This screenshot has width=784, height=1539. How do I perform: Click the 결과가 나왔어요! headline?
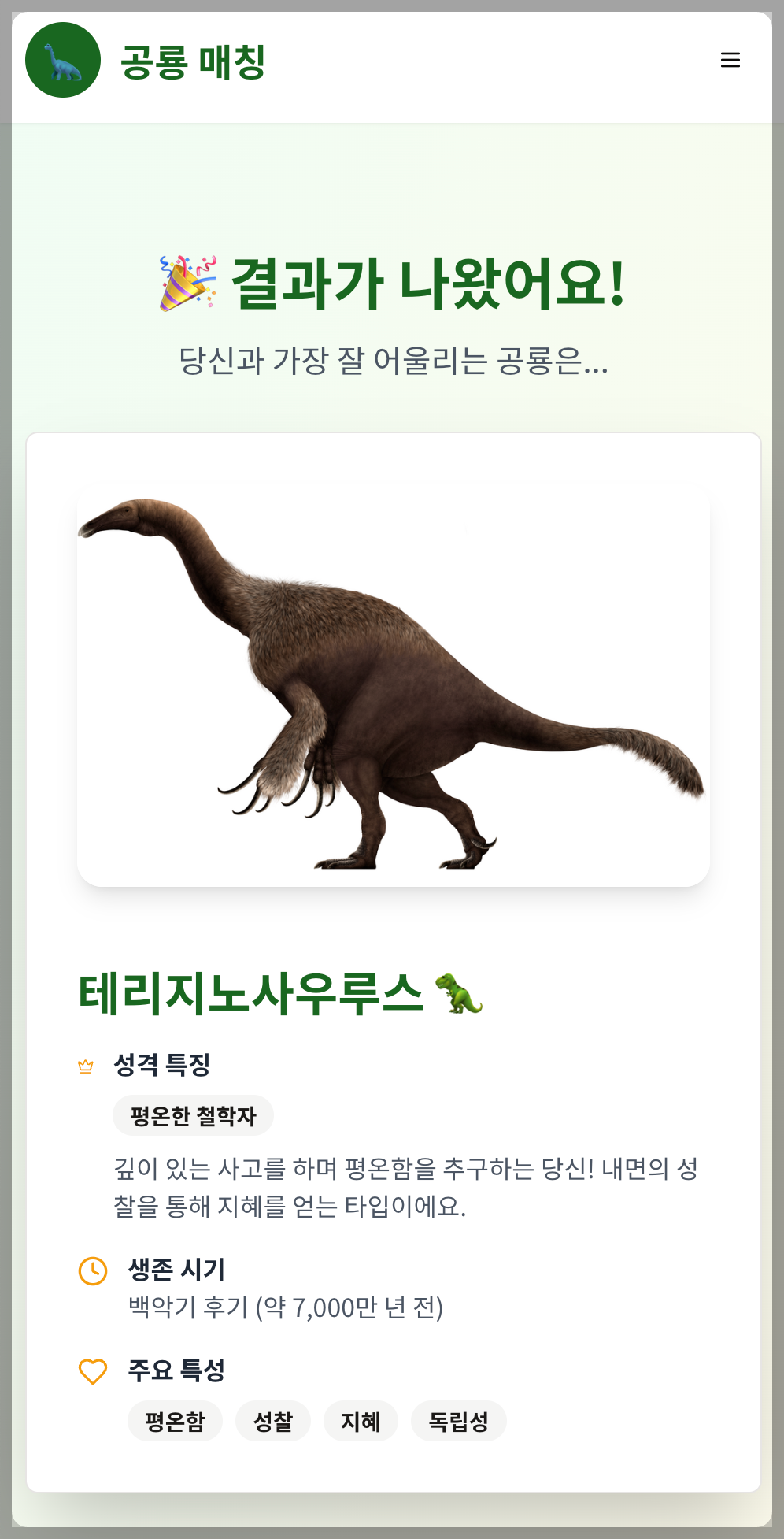coord(427,283)
